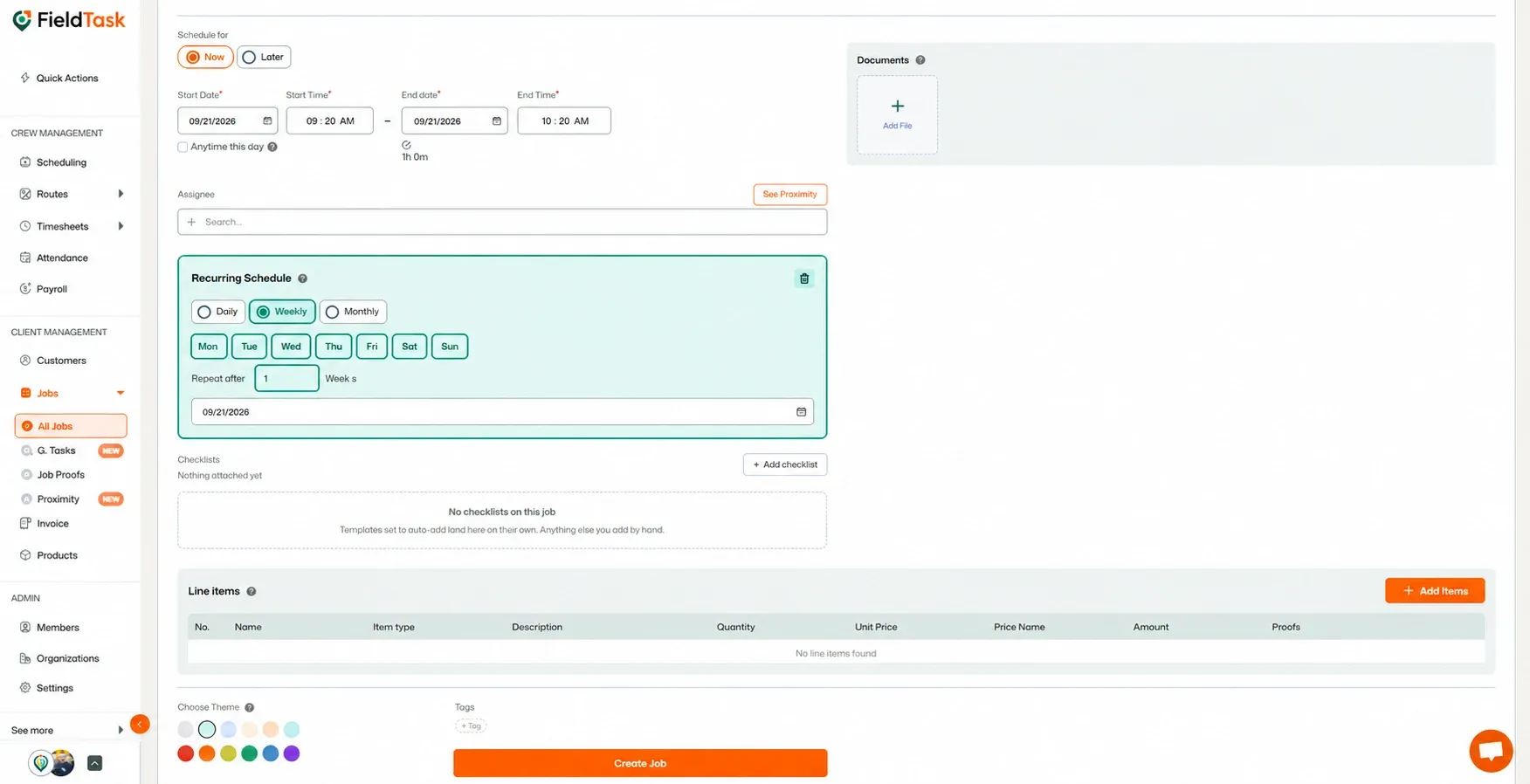Select the Now schedule radio option
This screenshot has width=1530, height=784.
pos(206,57)
